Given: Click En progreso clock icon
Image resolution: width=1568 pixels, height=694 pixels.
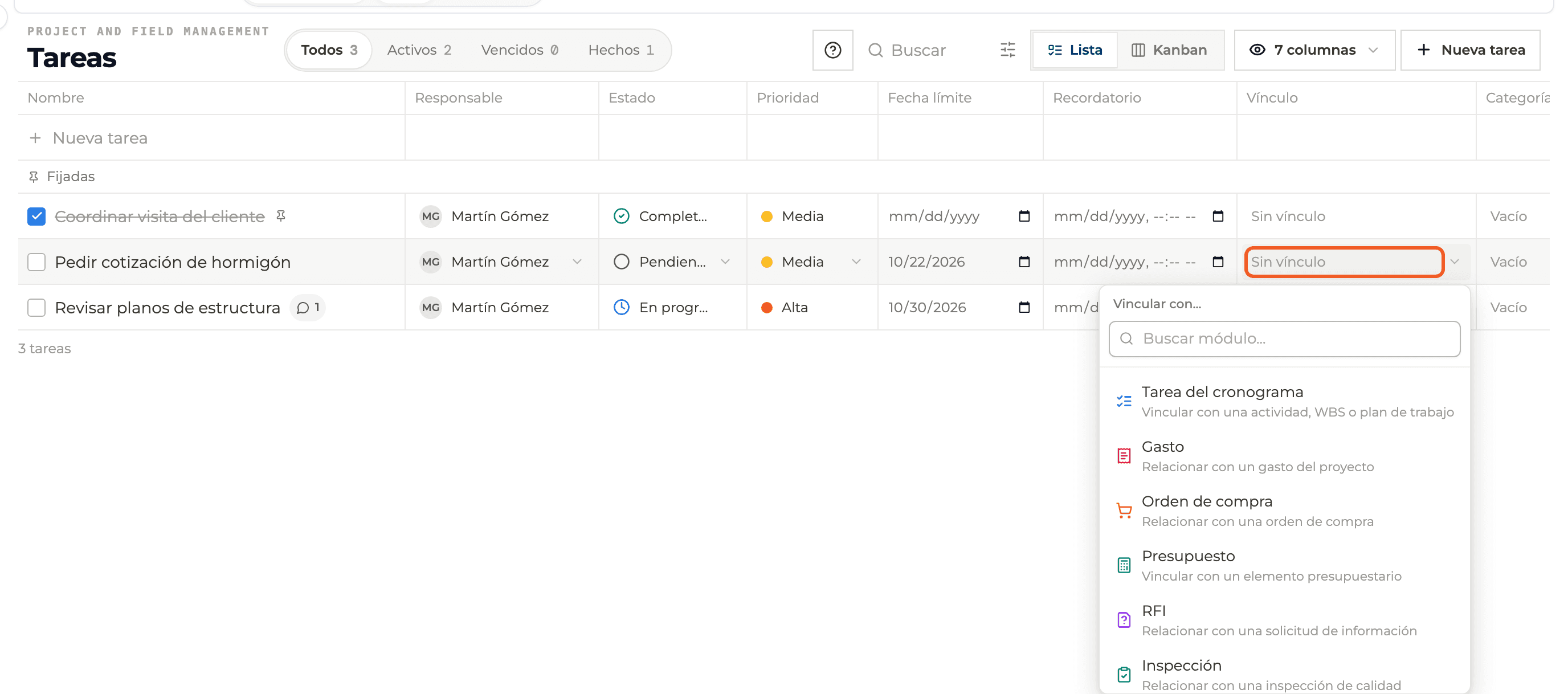Looking at the screenshot, I should click(622, 308).
